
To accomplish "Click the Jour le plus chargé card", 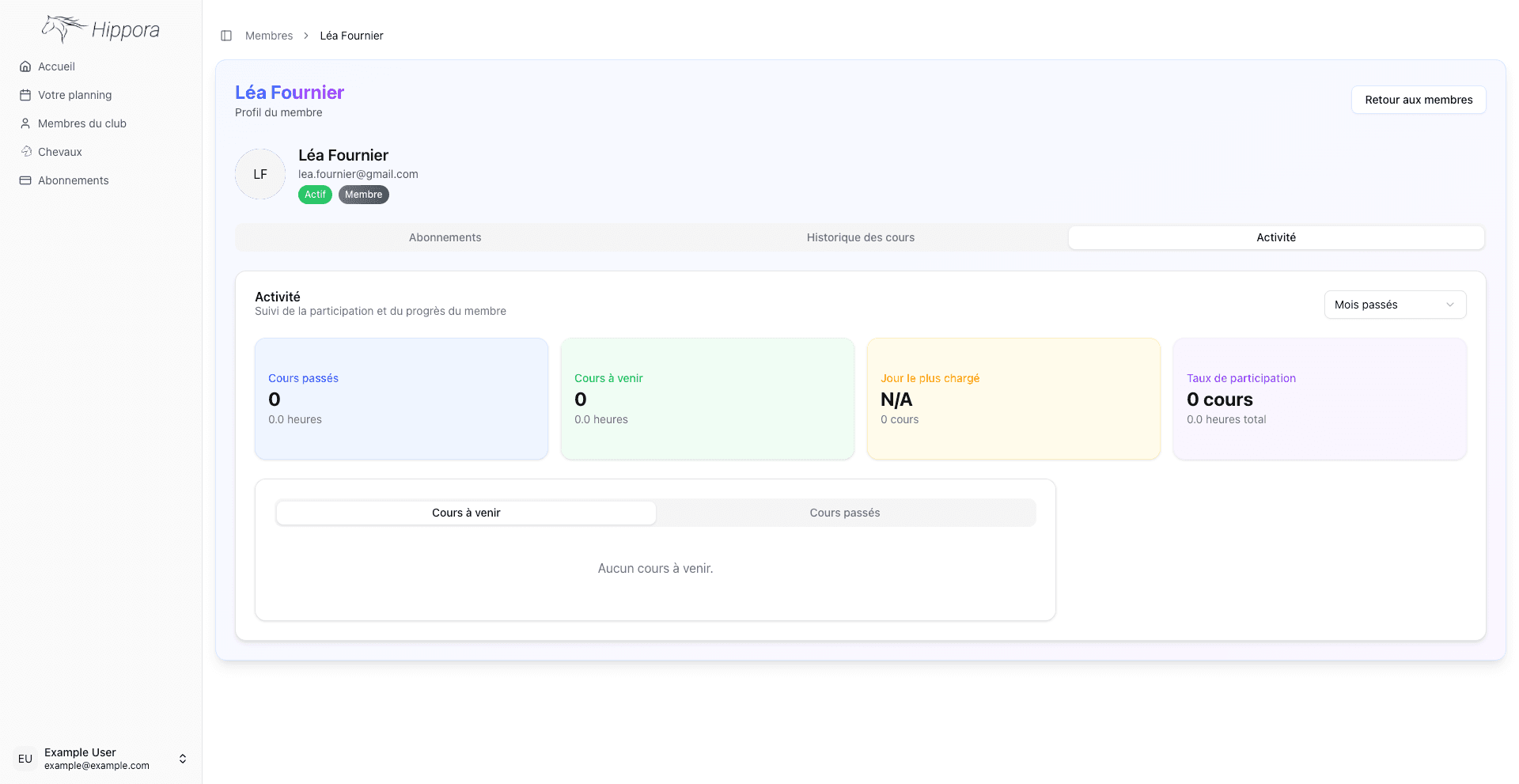I will (x=1013, y=399).
